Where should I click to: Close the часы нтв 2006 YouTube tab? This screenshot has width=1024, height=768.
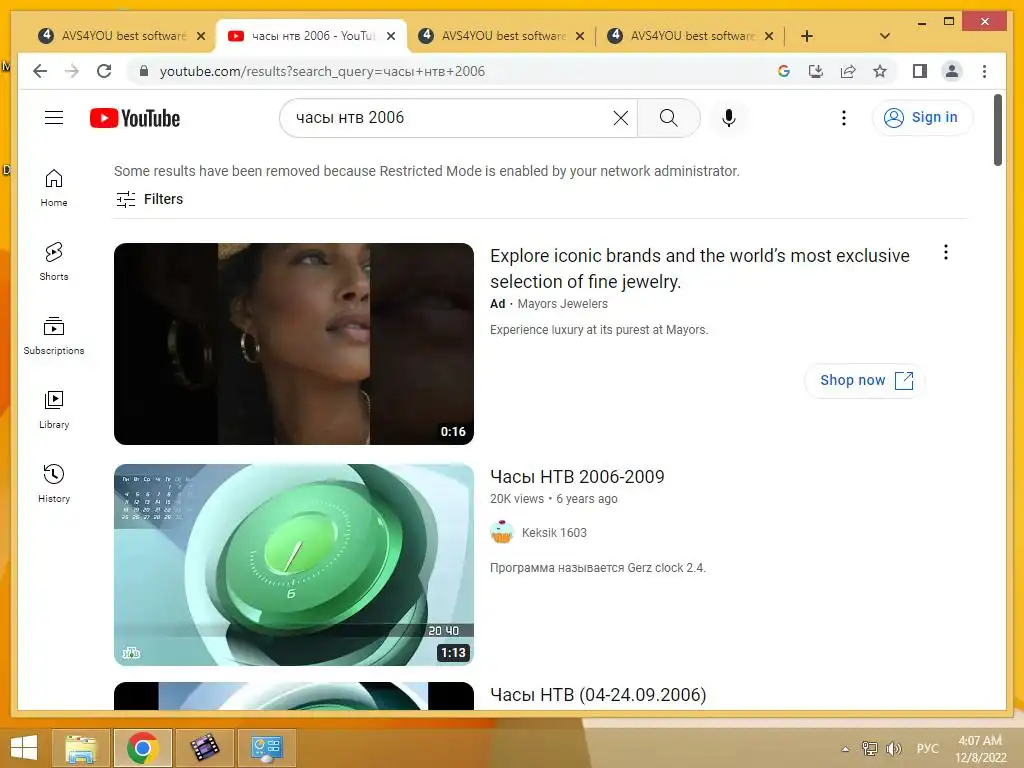tap(391, 36)
